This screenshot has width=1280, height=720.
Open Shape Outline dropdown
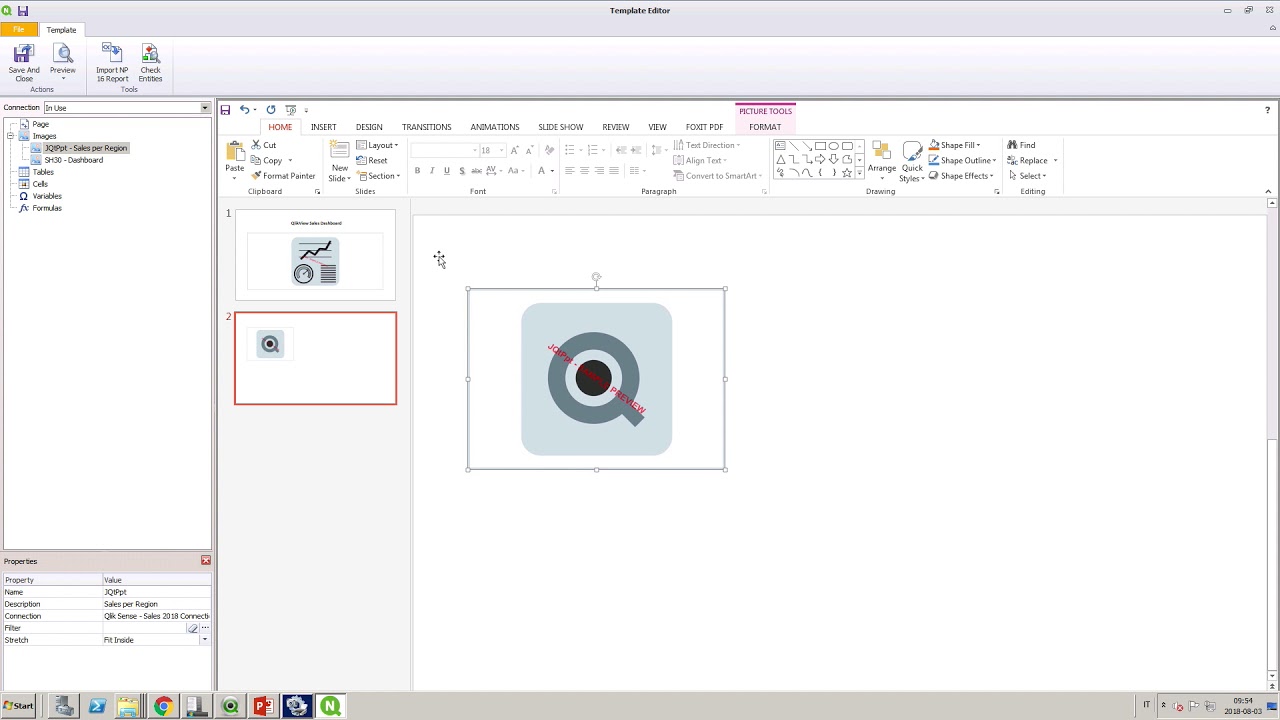[x=961, y=160]
